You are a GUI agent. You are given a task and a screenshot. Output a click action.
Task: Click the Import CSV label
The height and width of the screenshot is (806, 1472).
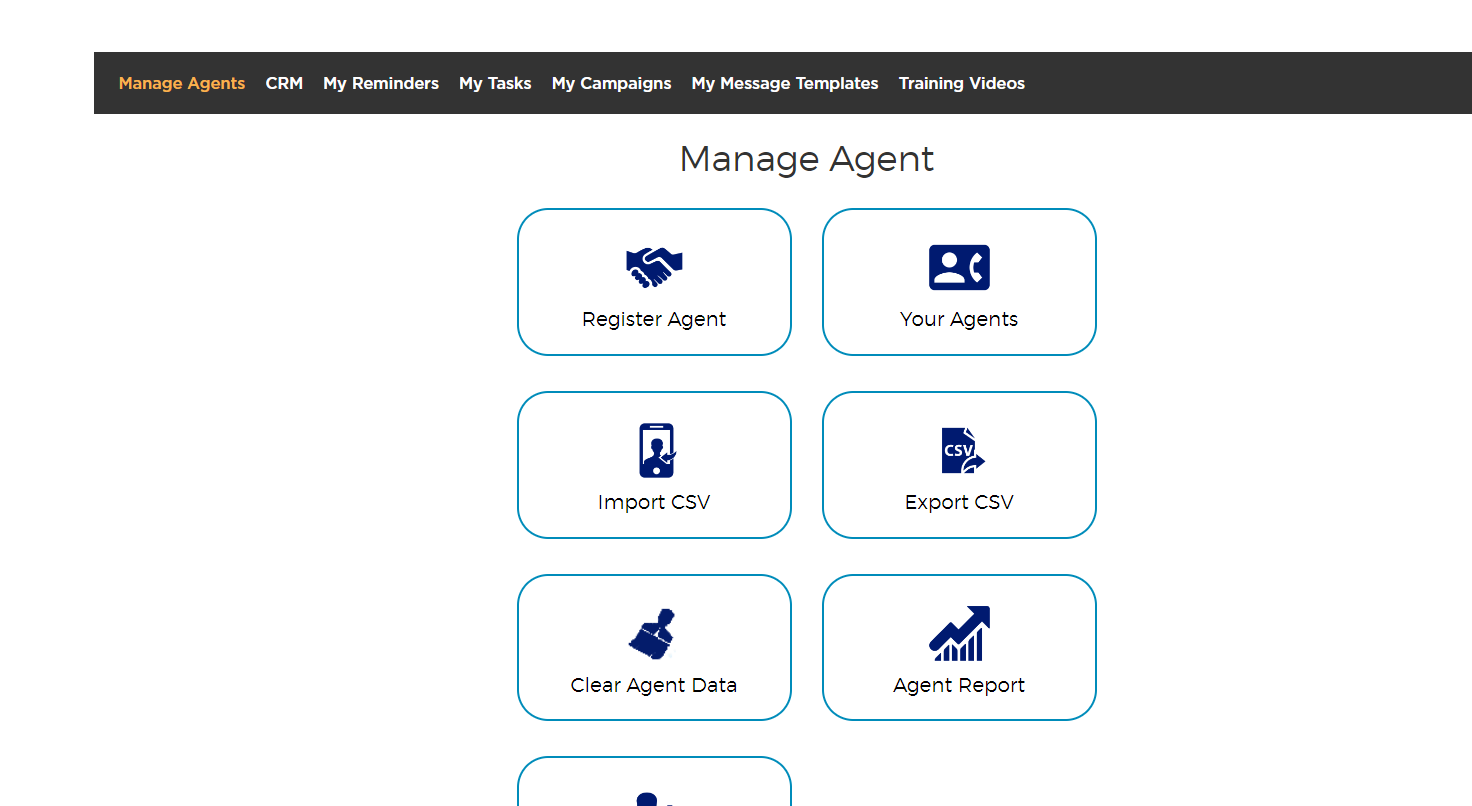click(654, 502)
